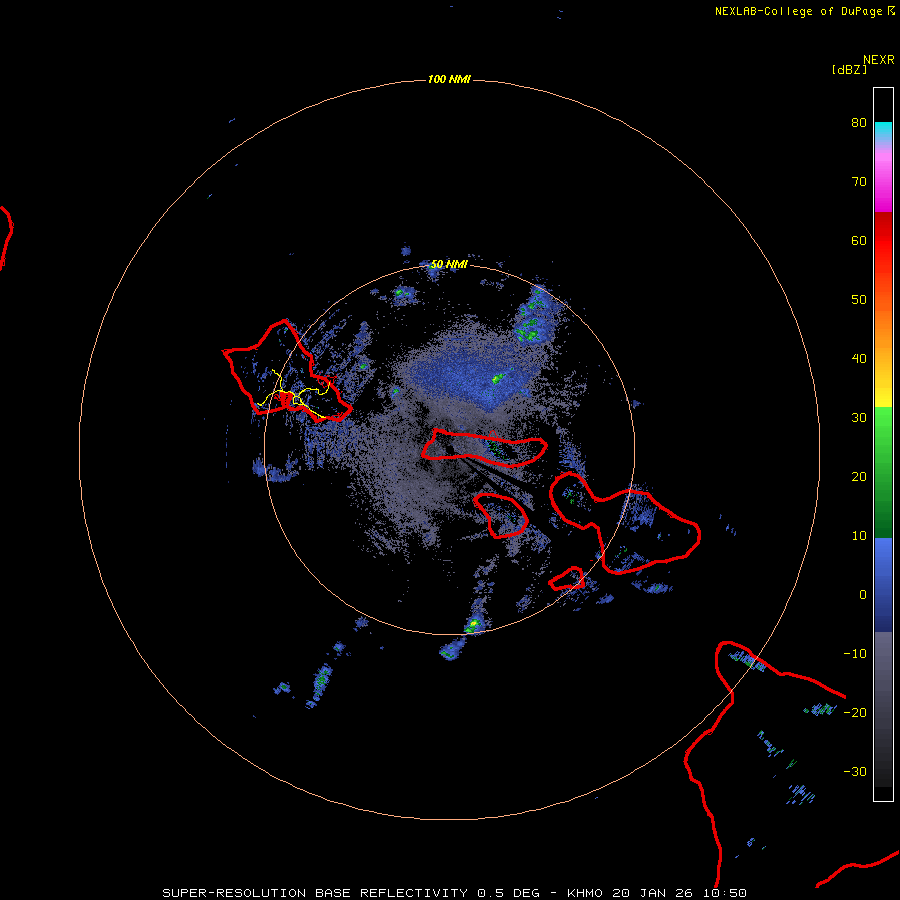Click the 30 value on the dBZ scale
This screenshot has height=900, width=900.
click(x=859, y=418)
